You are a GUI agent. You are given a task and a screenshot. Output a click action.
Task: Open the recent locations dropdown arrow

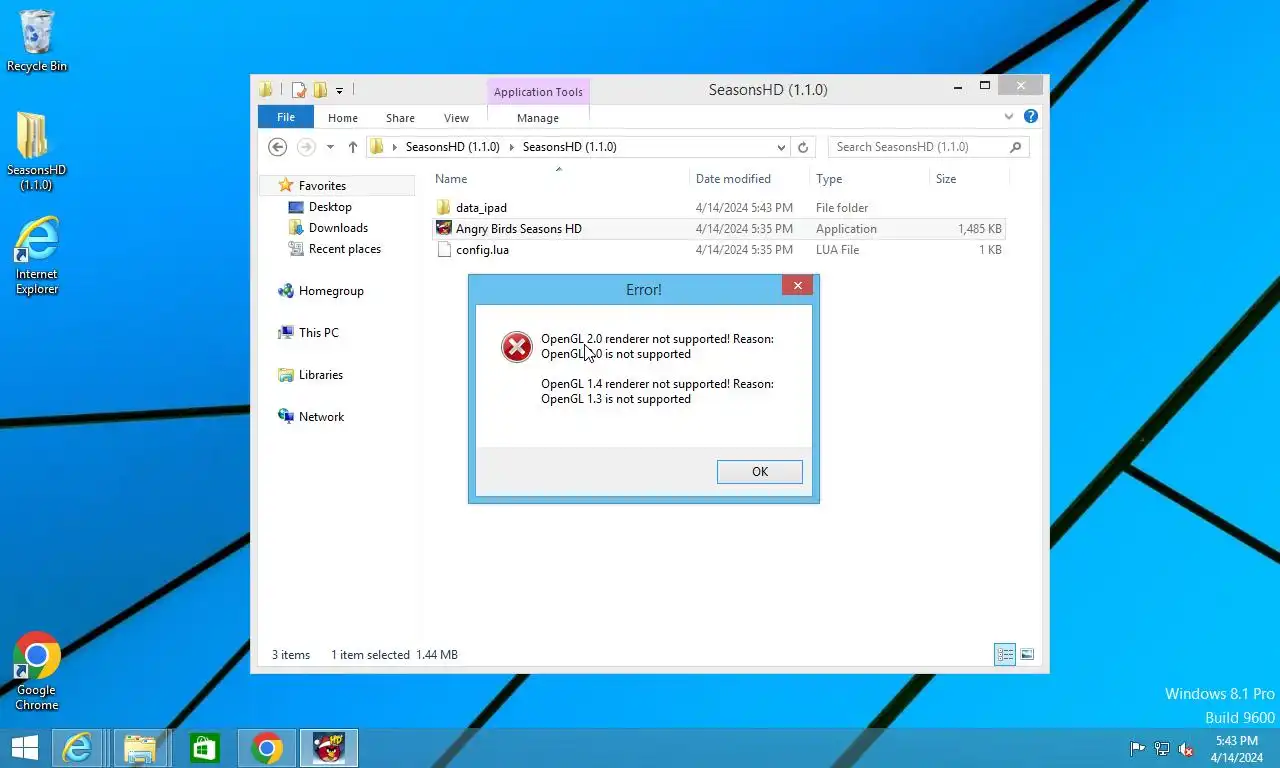(x=330, y=147)
